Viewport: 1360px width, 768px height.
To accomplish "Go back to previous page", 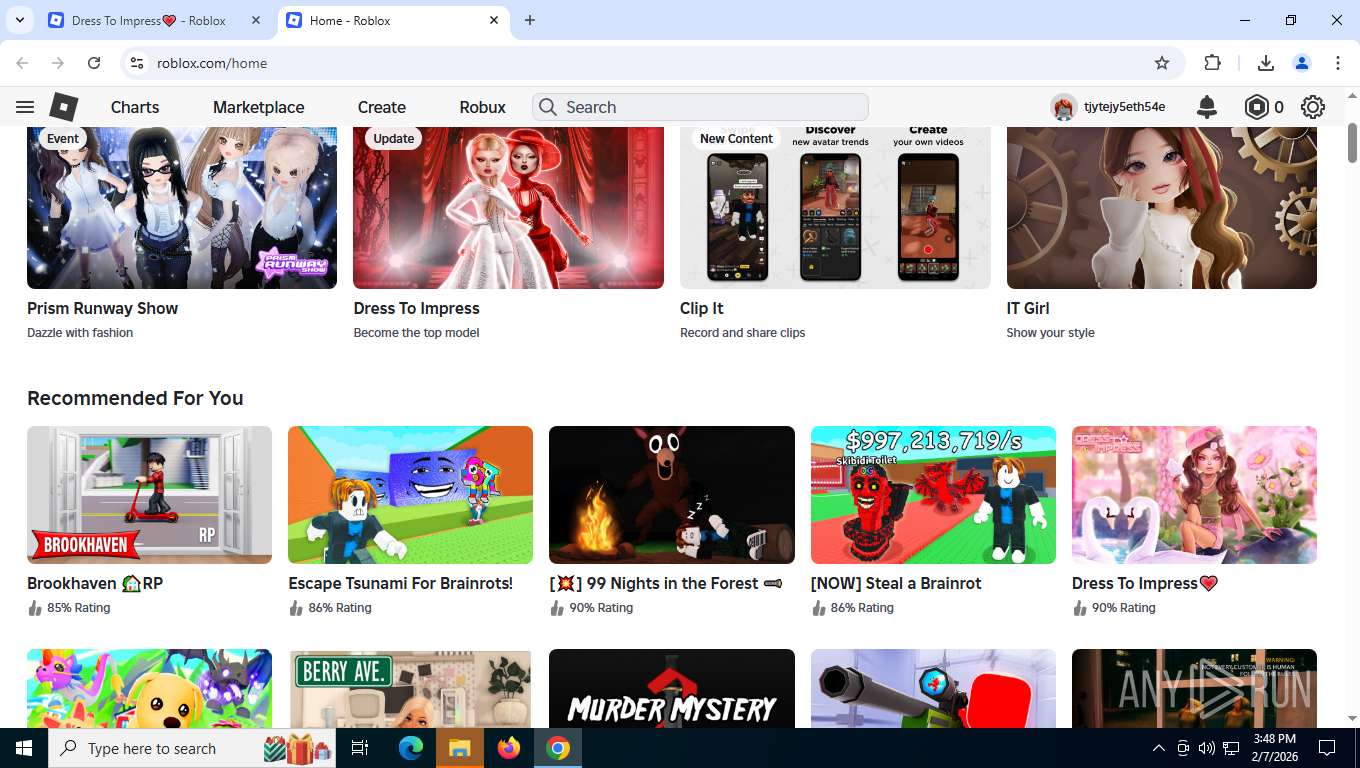I will coord(22,63).
